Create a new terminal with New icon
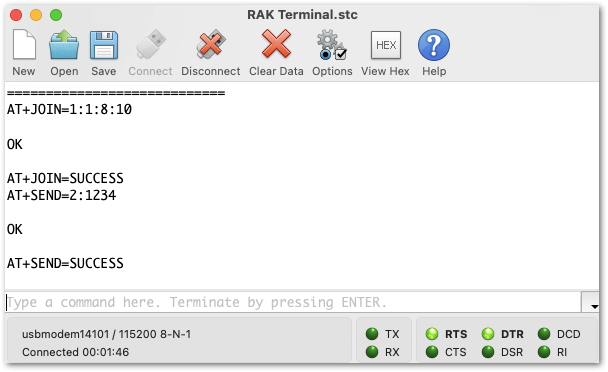 tap(24, 45)
